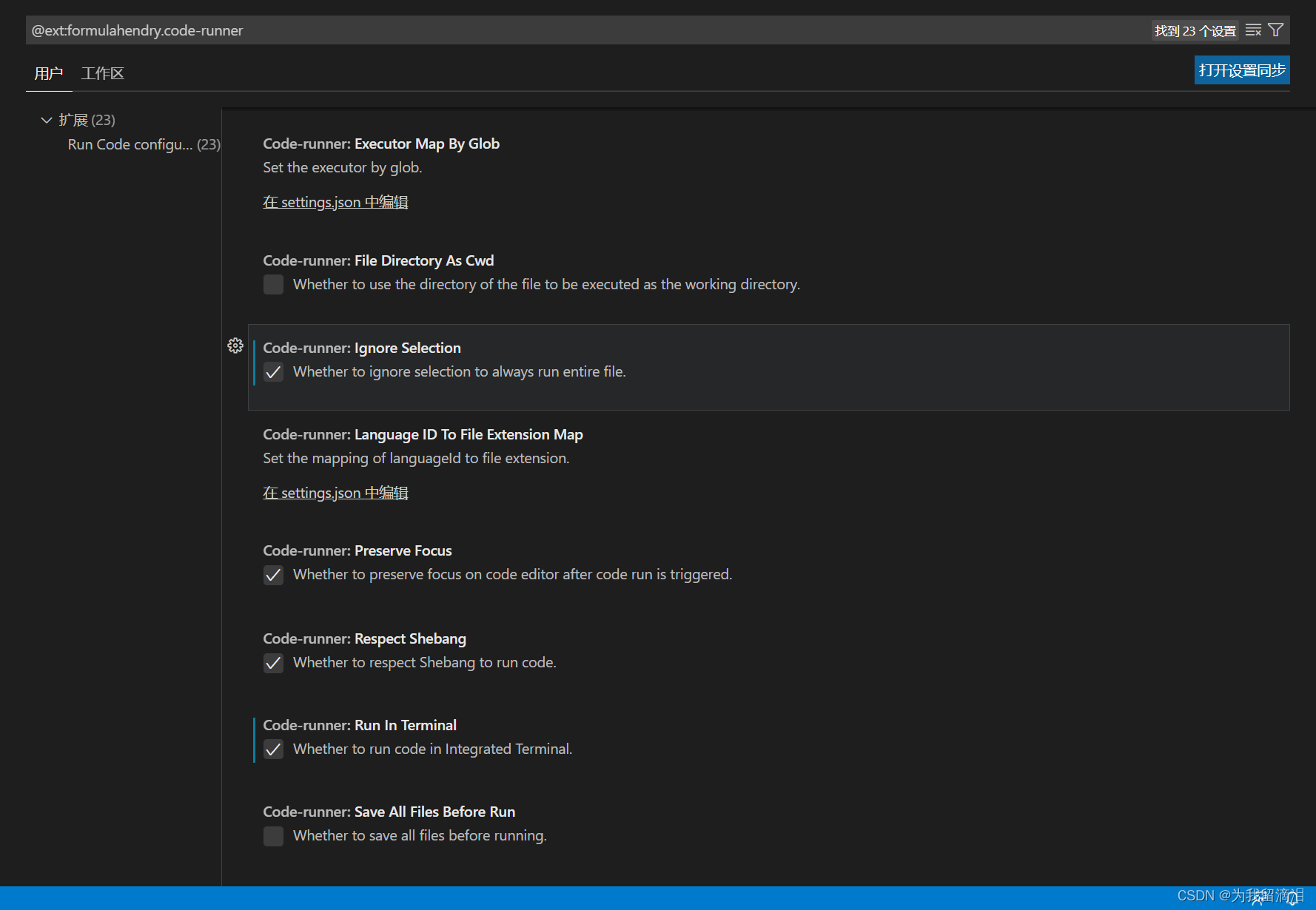This screenshot has height=910, width=1316.
Task: Edit Language ID To File Extension Map in settings.json
Action: (x=335, y=493)
